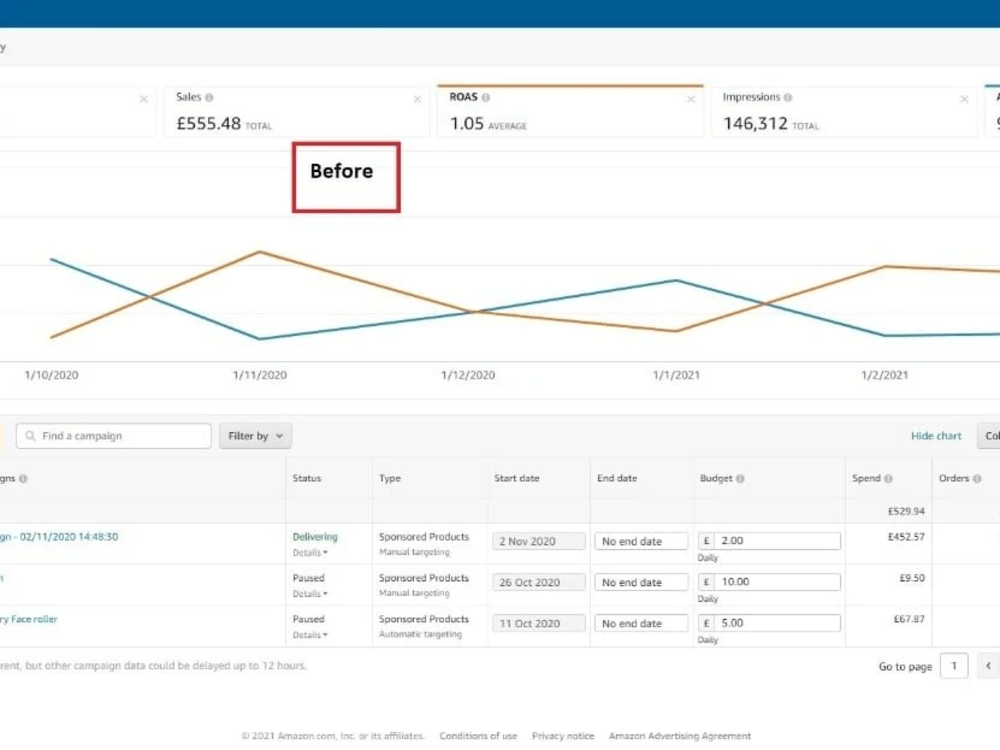
Task: Select the ROAS metric card
Action: point(570,112)
